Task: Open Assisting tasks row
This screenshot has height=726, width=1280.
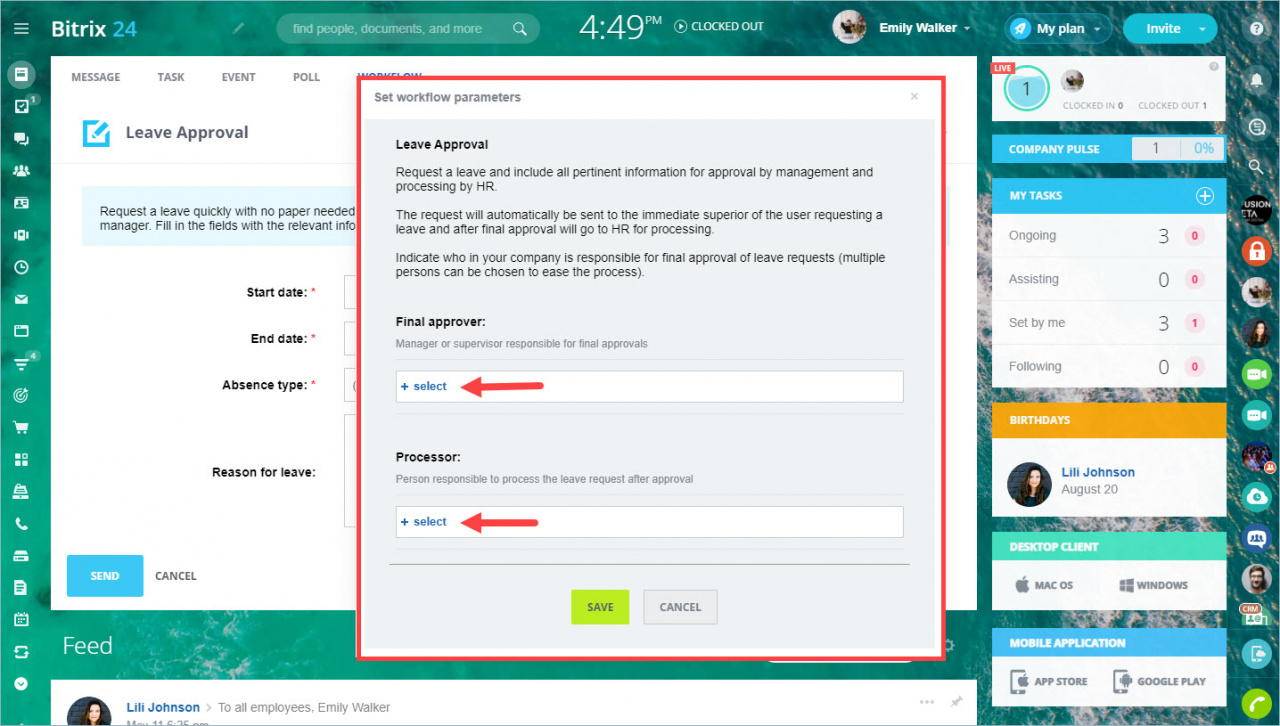Action: (1109, 280)
